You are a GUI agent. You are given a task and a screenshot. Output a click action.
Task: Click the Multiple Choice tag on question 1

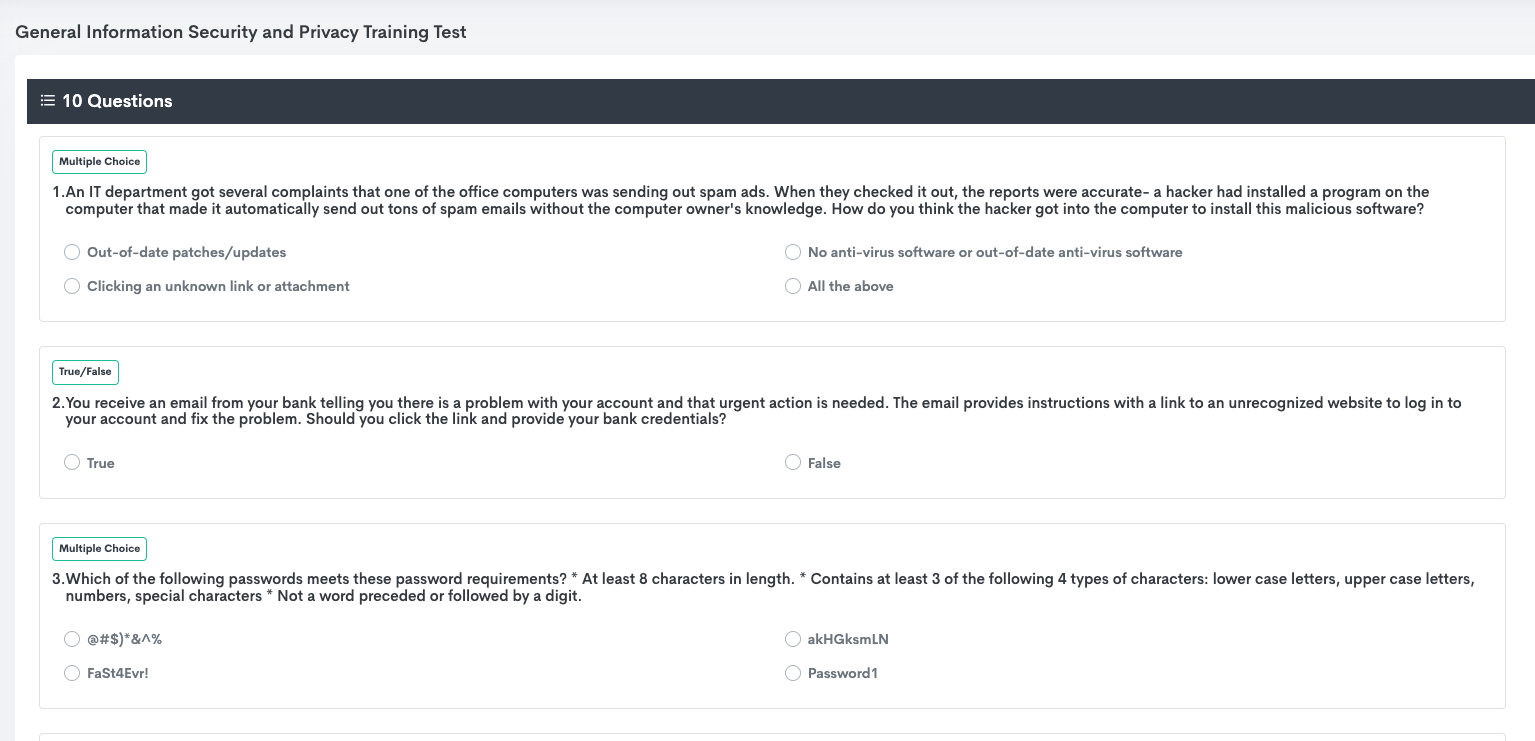point(100,161)
